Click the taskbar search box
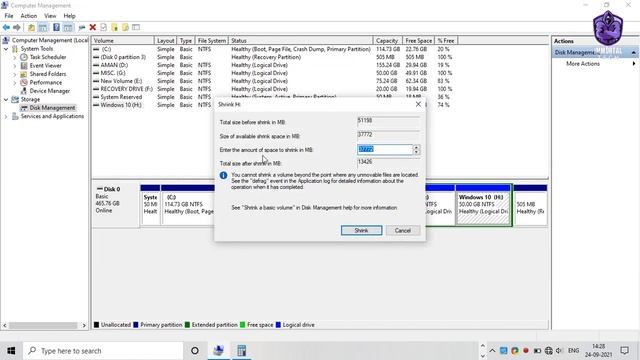The image size is (640, 360). pyautogui.click(x=102, y=351)
